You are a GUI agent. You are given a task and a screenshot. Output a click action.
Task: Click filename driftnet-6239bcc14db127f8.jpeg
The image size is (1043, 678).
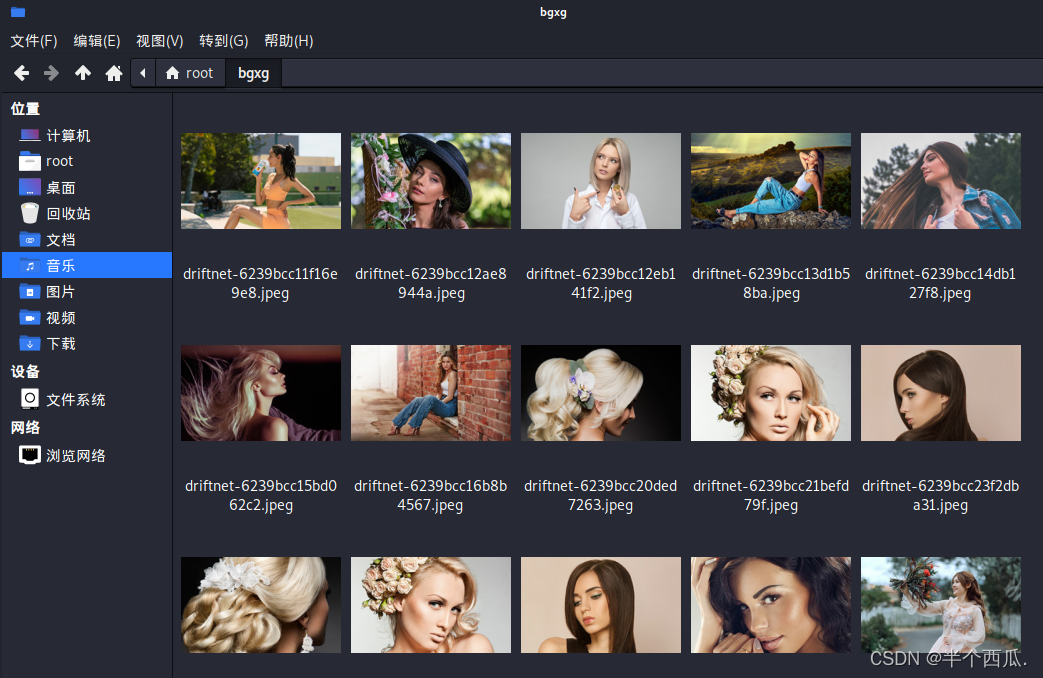tap(941, 283)
